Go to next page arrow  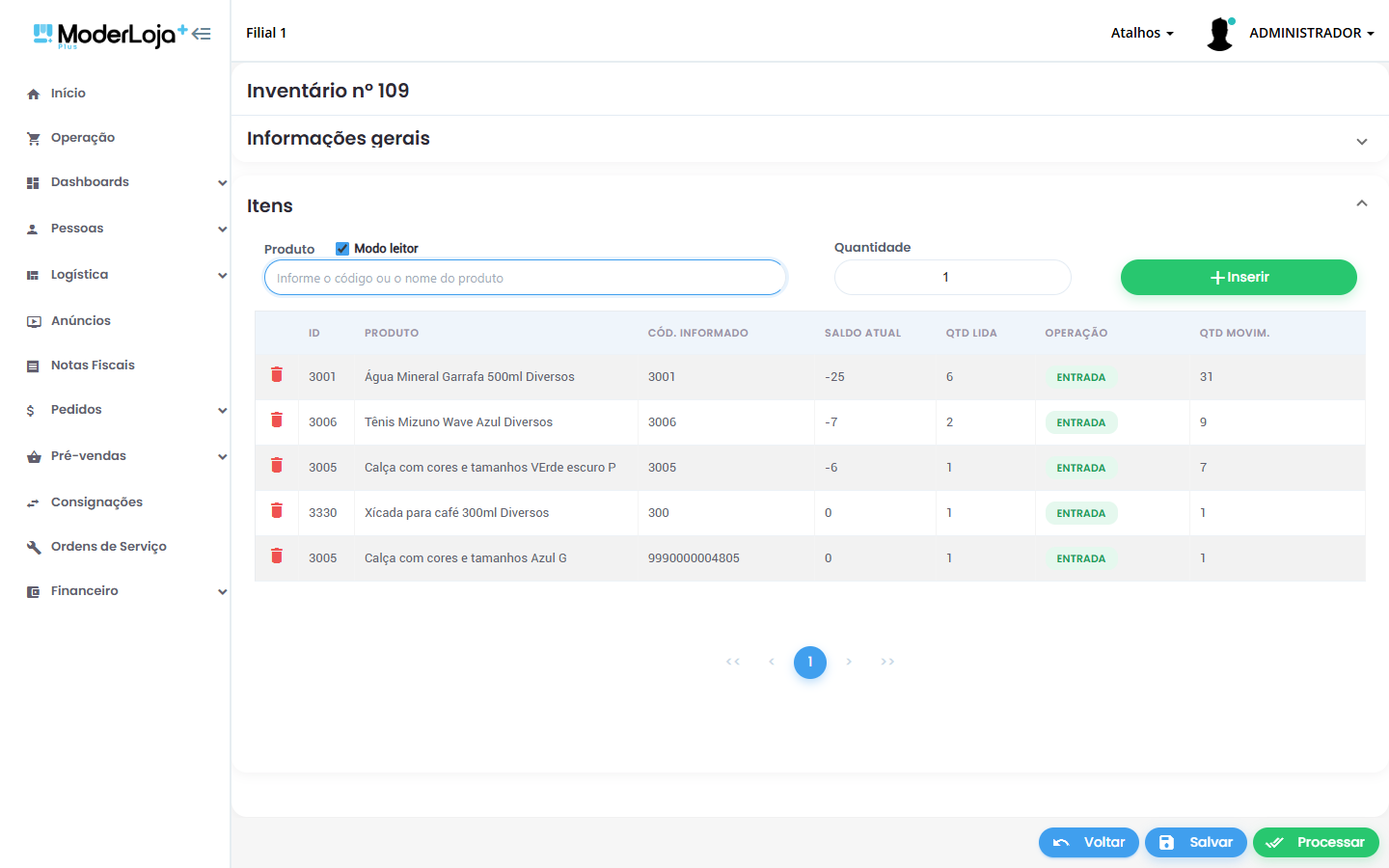(849, 662)
